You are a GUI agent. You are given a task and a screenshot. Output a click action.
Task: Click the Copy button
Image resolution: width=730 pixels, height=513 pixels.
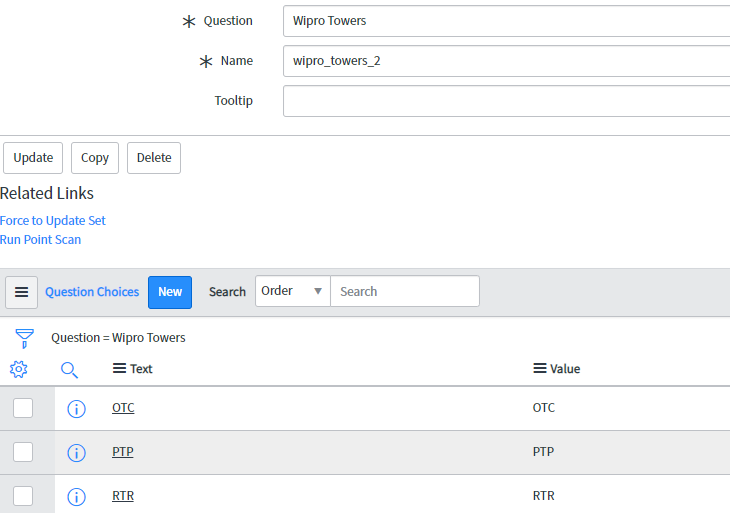[x=95, y=158]
